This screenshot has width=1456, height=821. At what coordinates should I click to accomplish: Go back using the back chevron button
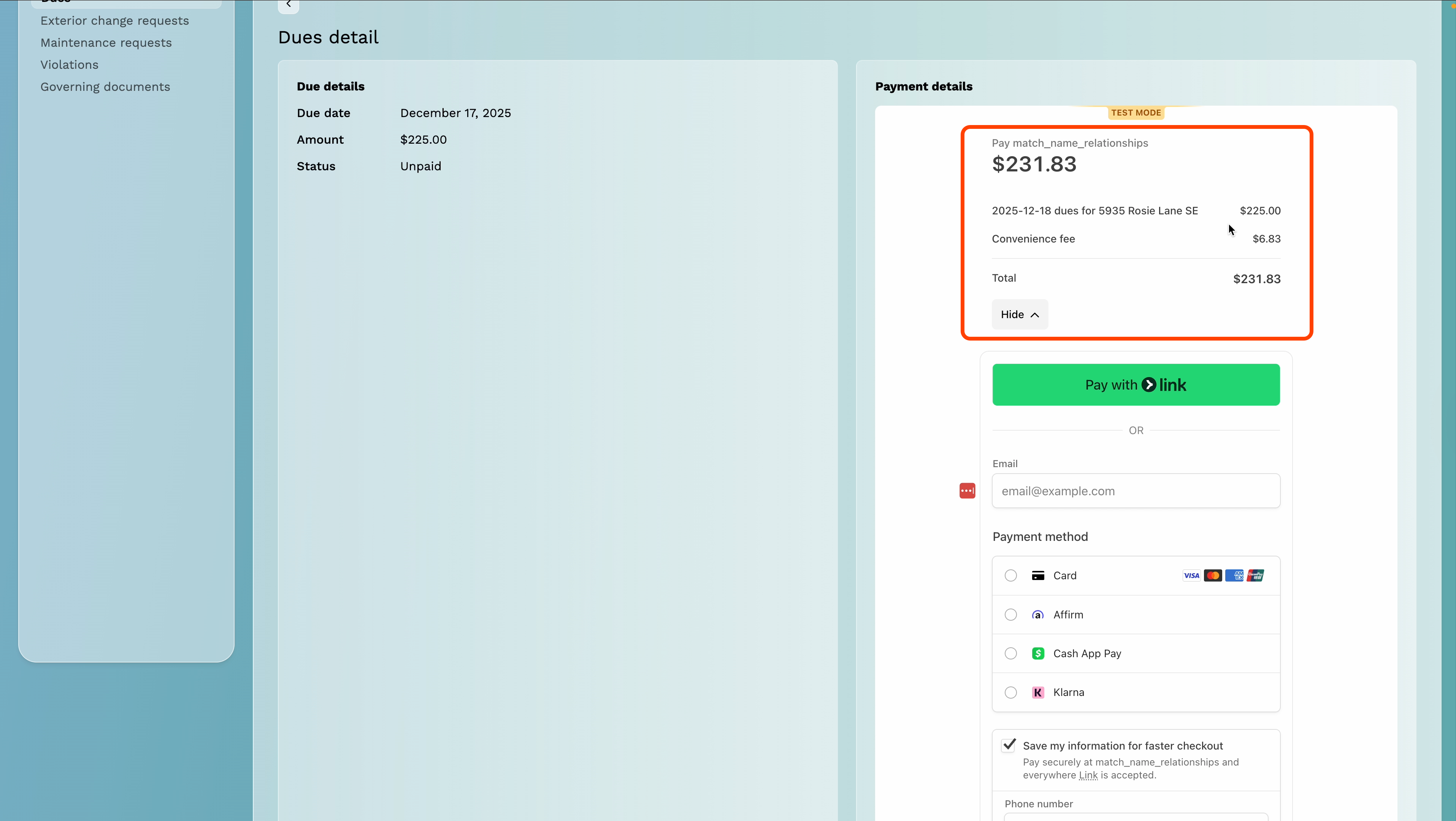(x=288, y=5)
